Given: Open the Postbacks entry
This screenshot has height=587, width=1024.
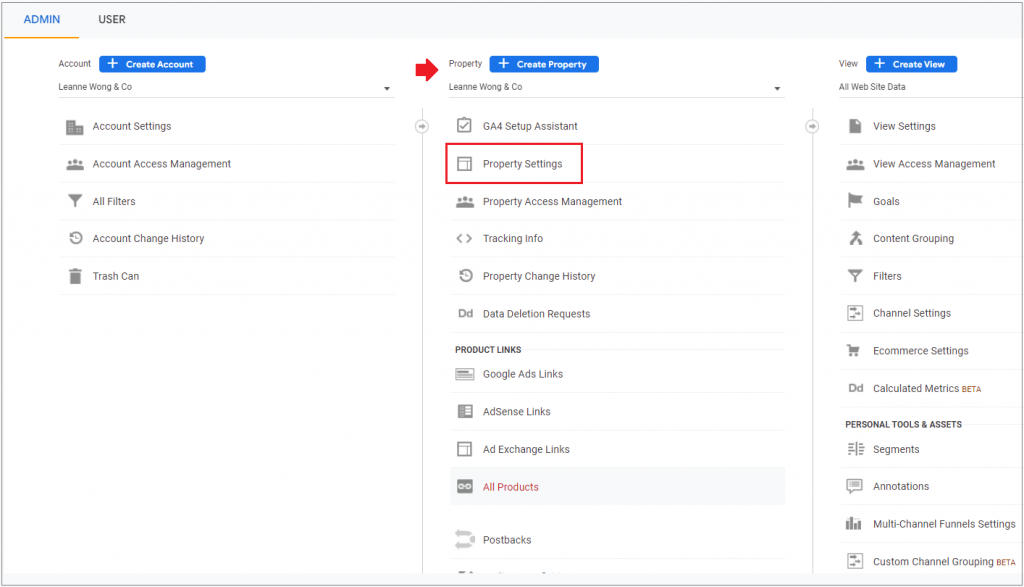Looking at the screenshot, I should (507, 540).
